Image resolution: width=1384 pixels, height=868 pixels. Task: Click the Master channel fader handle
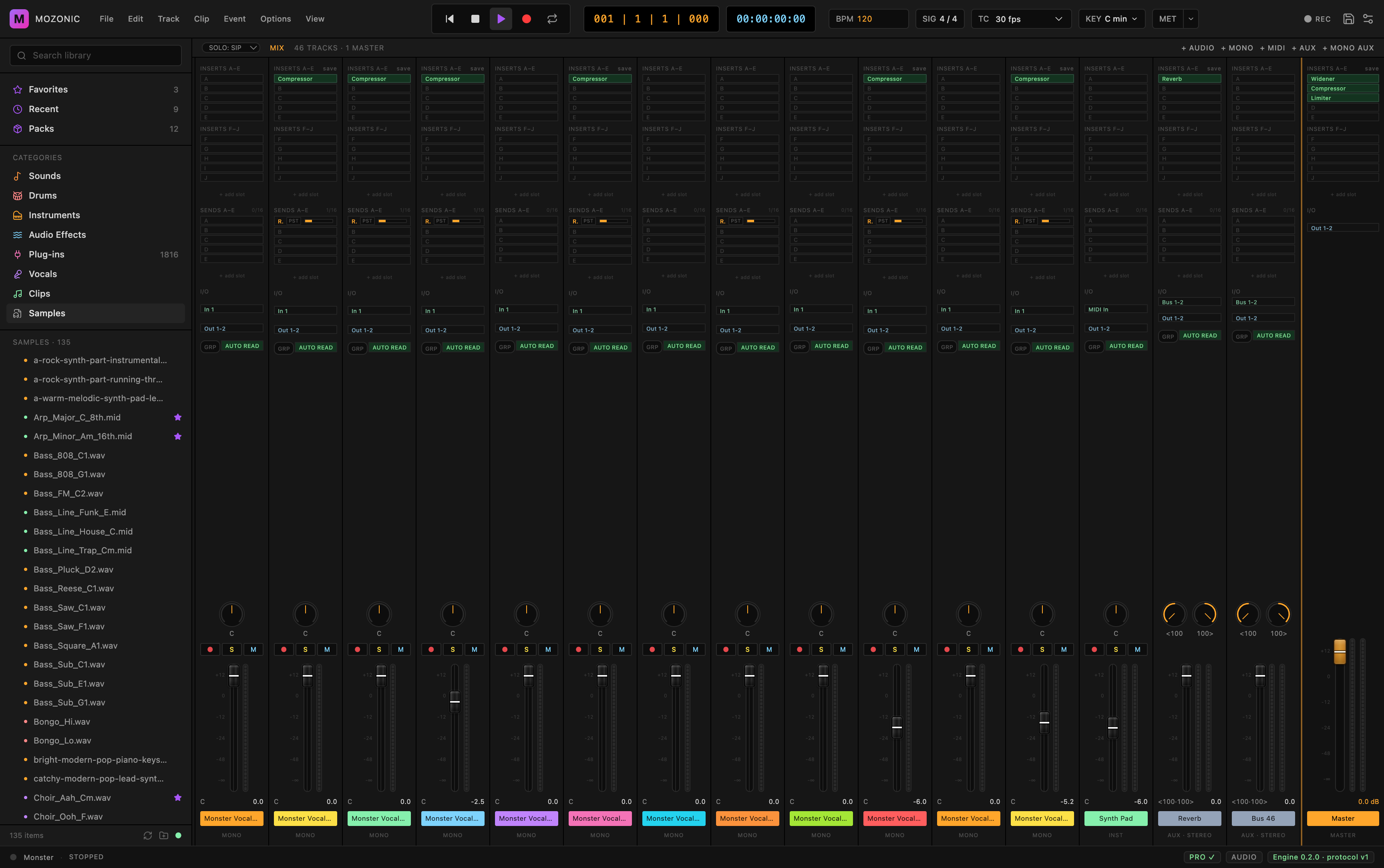1340,651
